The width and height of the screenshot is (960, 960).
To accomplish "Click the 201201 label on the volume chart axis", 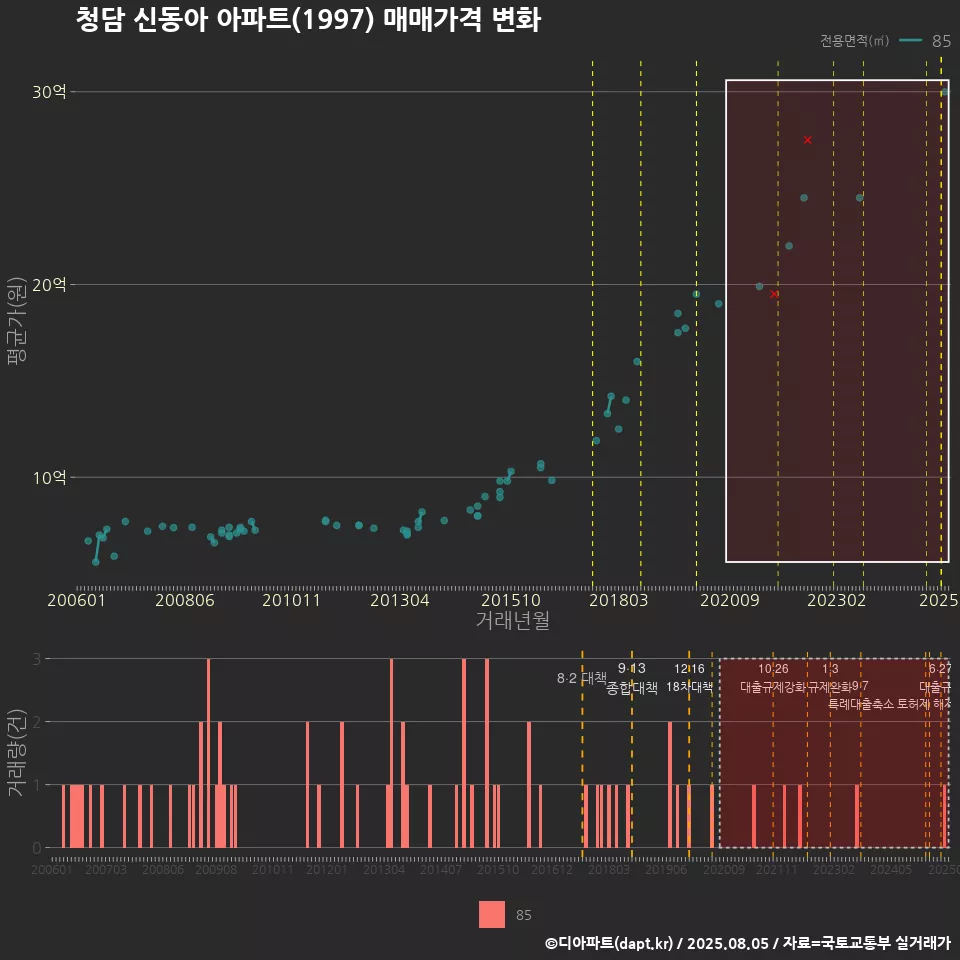I will click(327, 869).
